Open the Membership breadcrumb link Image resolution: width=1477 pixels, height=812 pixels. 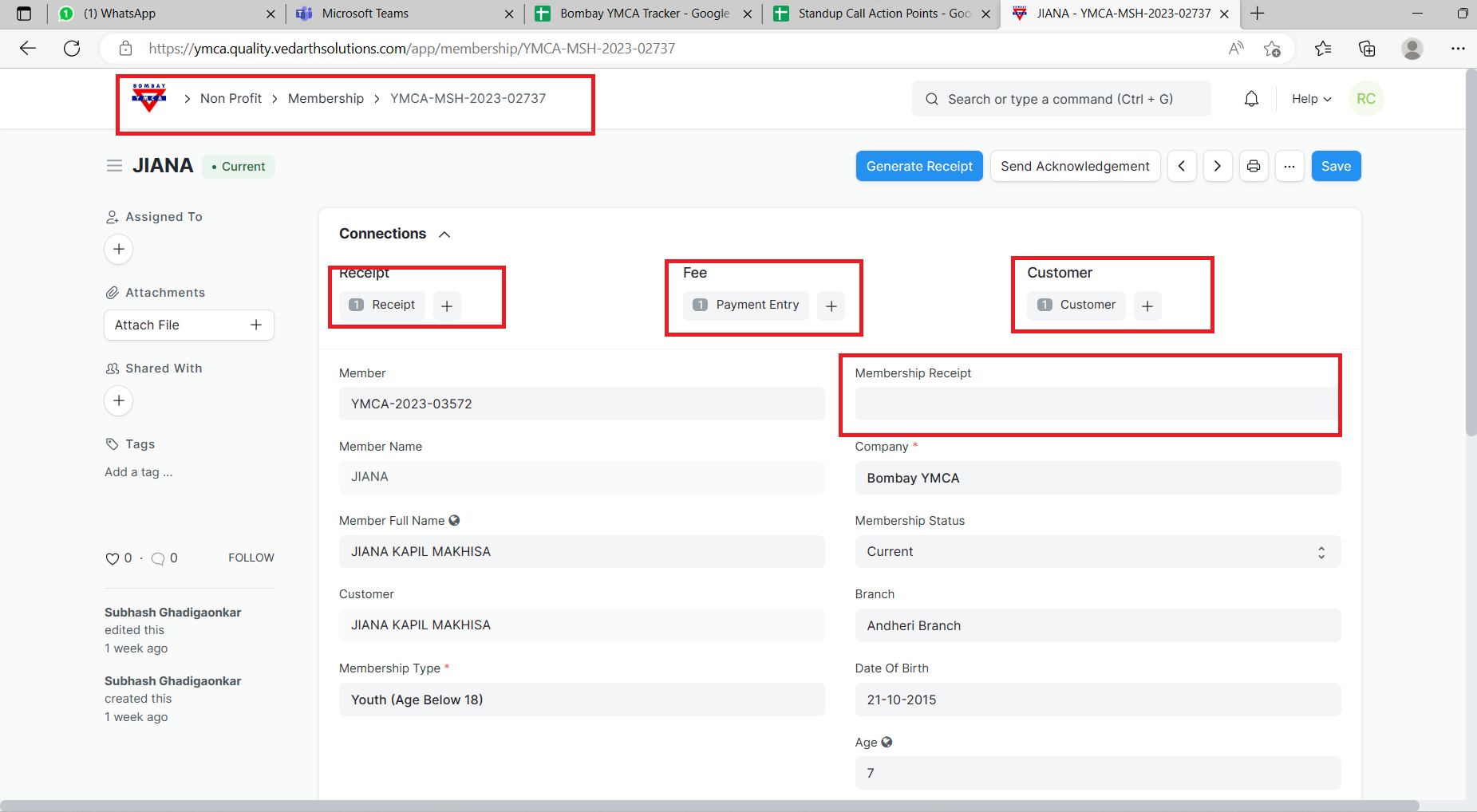coord(326,98)
